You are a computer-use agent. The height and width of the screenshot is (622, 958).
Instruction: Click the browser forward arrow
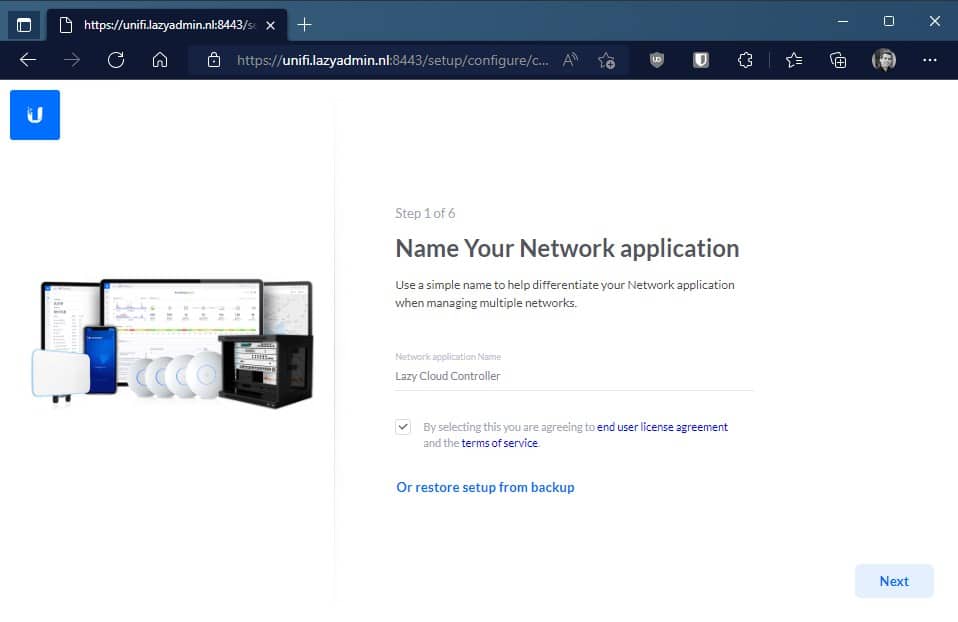(72, 60)
